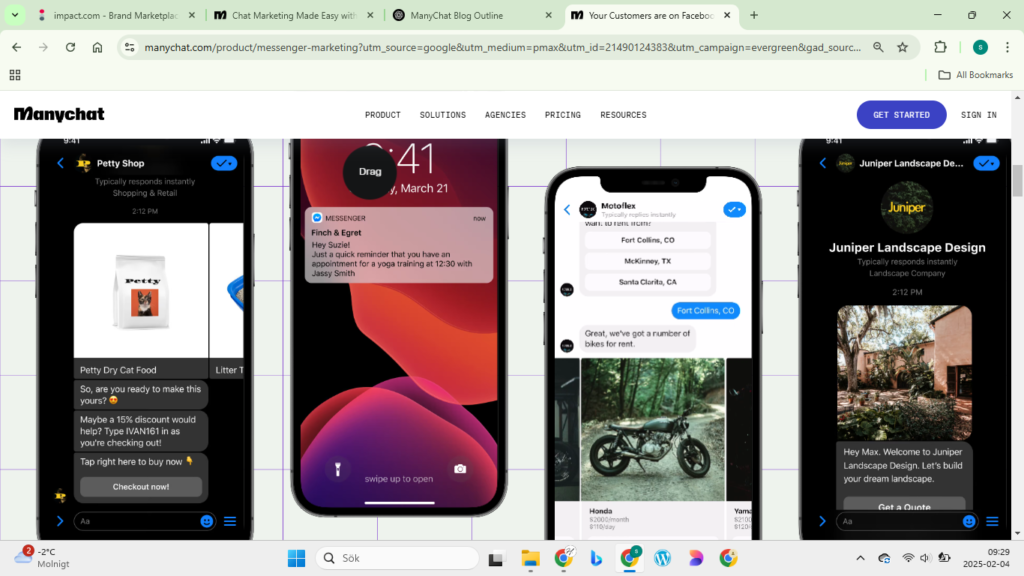Reload the current Manychat page
This screenshot has height=576, width=1024.
(x=70, y=47)
